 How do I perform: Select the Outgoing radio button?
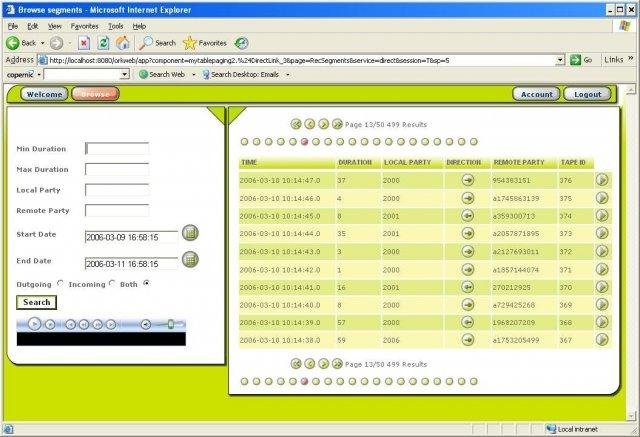[60, 283]
